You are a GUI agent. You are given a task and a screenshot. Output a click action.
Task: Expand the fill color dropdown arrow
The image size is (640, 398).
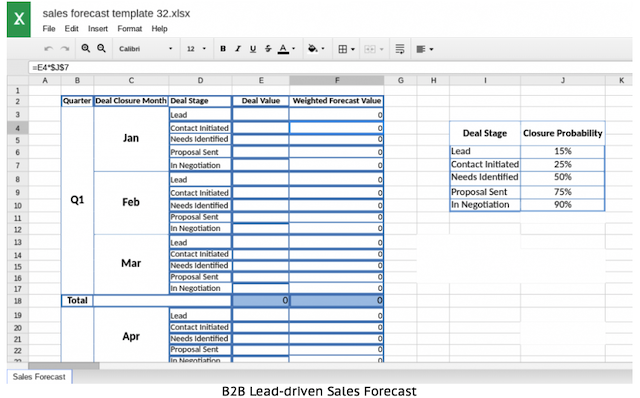click(323, 49)
